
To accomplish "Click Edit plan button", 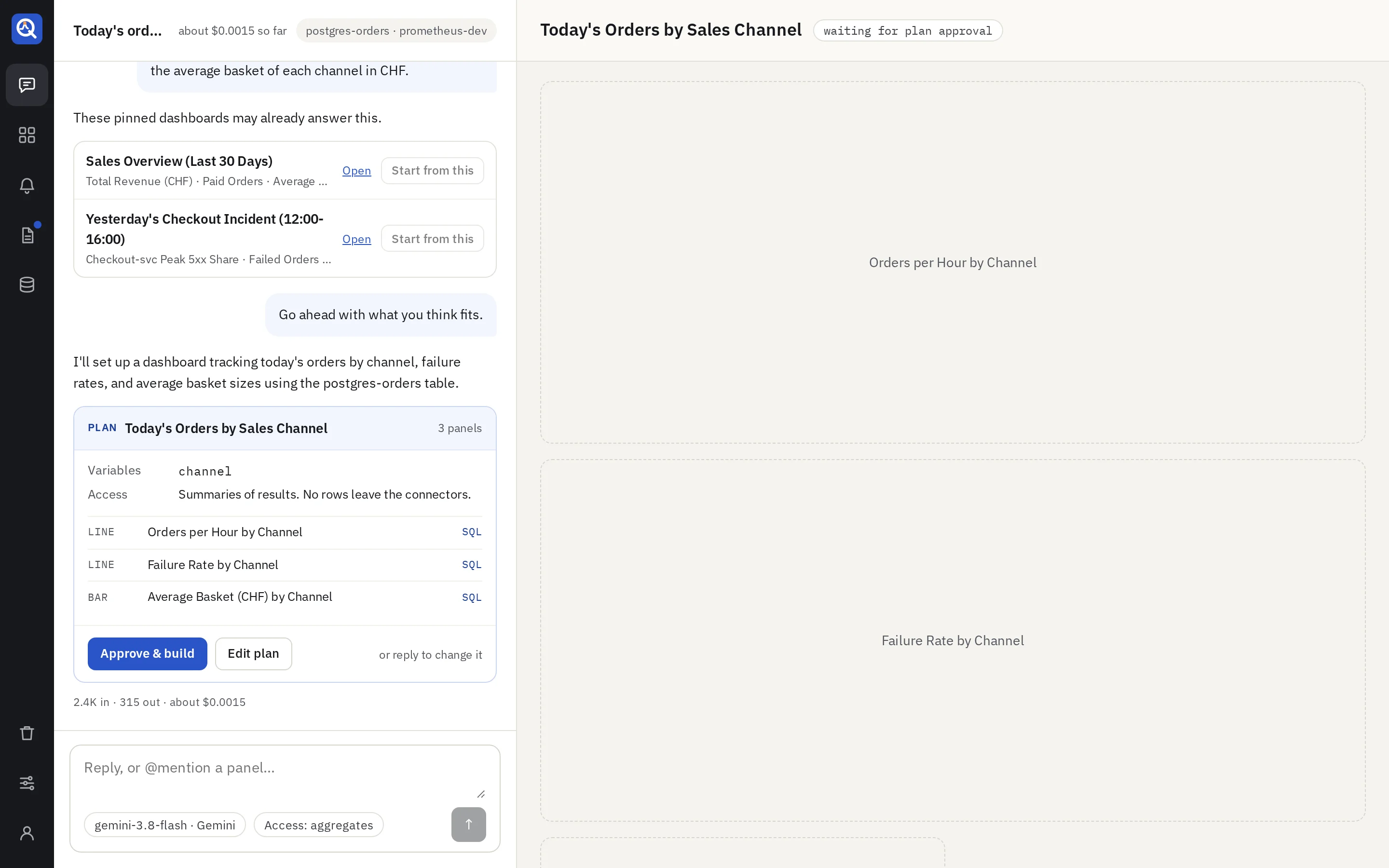I will click(x=253, y=654).
